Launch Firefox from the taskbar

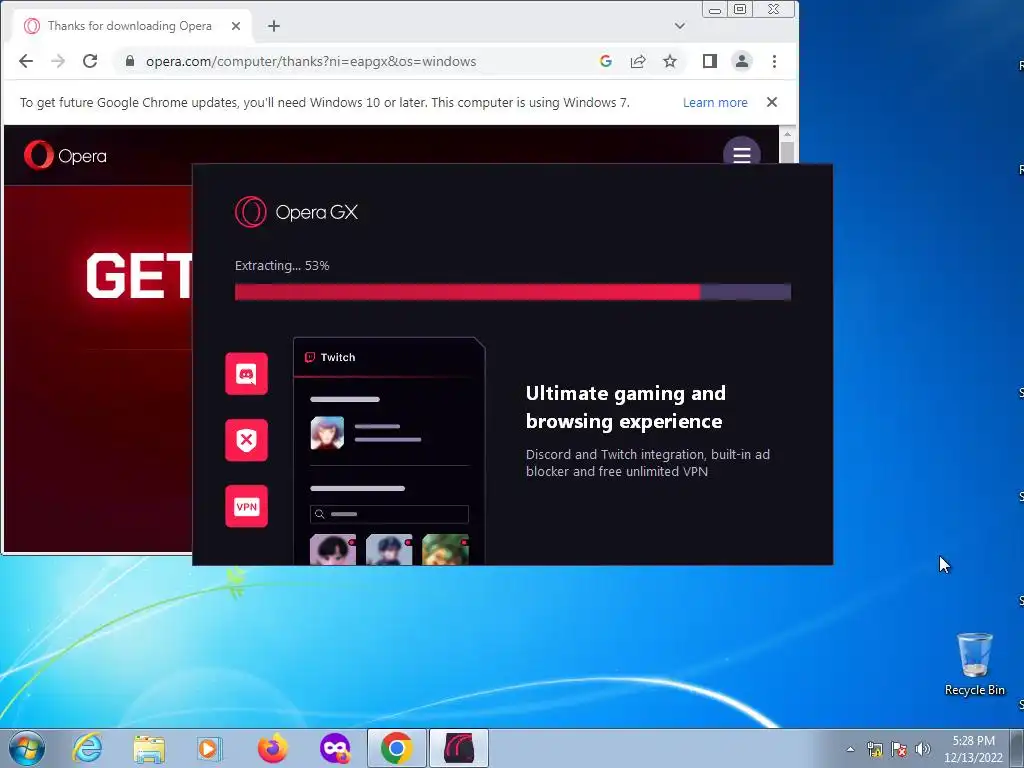(272, 748)
